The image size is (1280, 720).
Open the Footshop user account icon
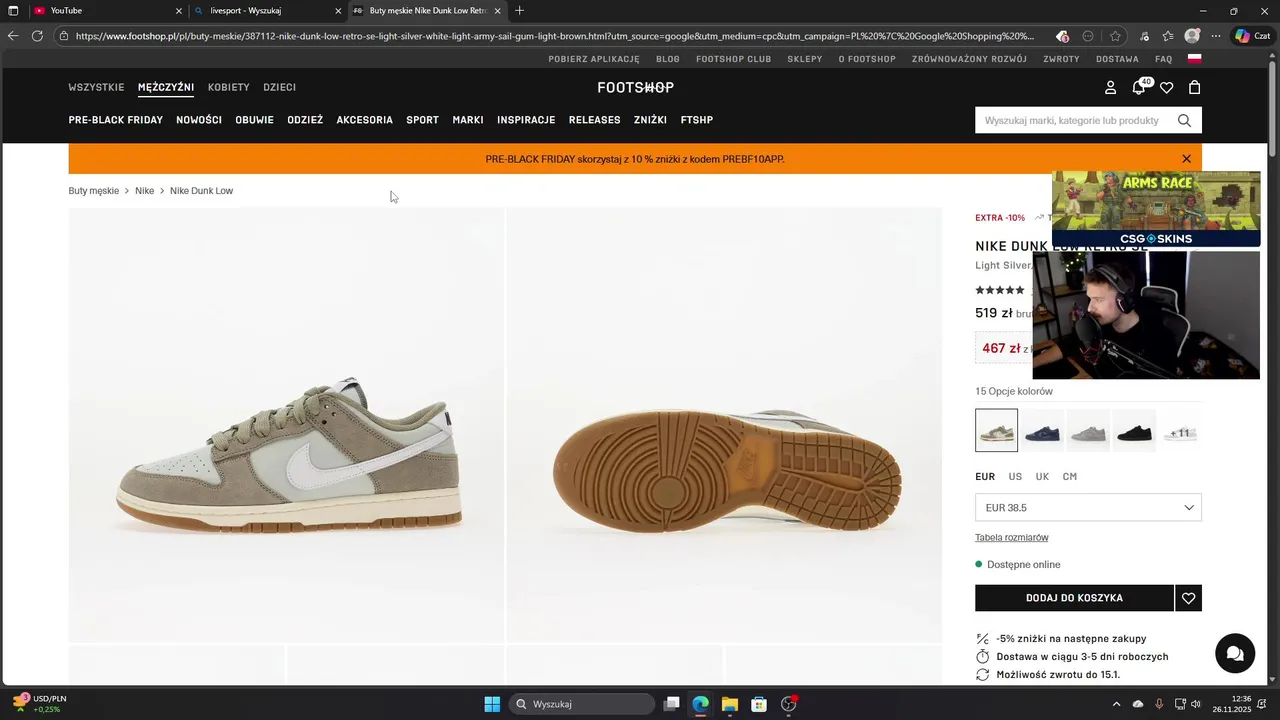[x=1110, y=88]
